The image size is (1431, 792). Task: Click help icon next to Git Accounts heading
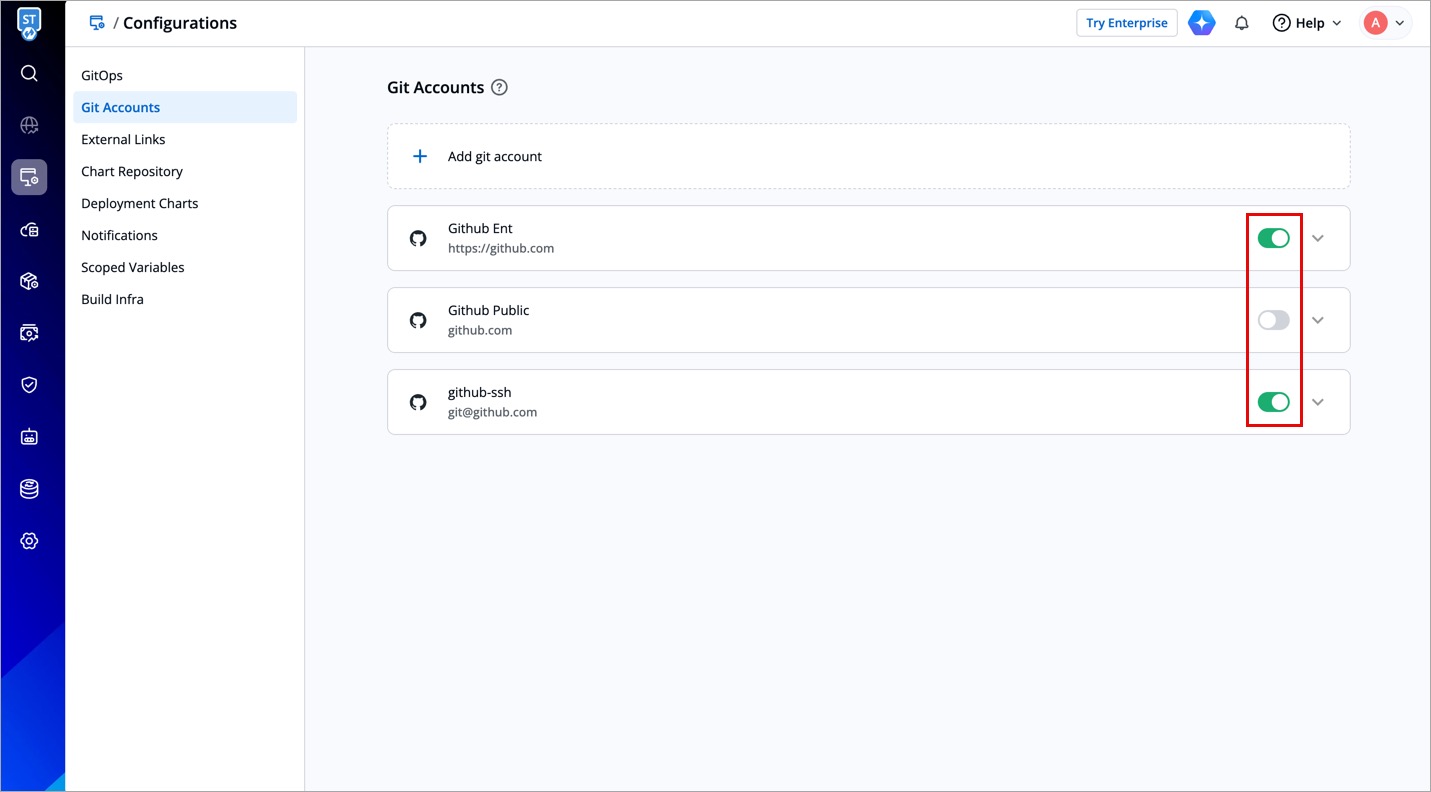pyautogui.click(x=500, y=87)
